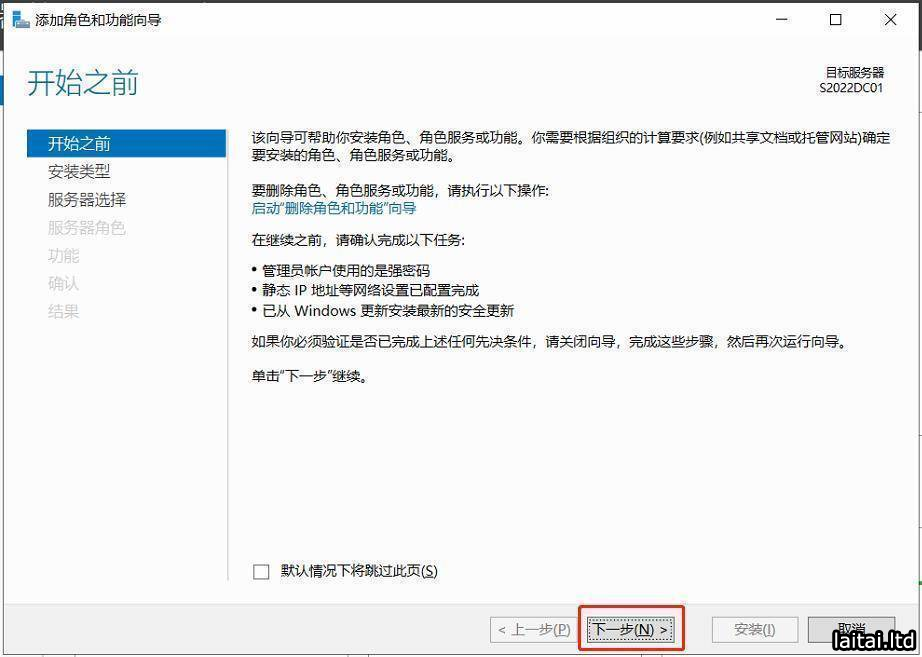The width and height of the screenshot is (922, 657).
Task: Select the 结果 step in the sidebar
Action: [x=63, y=311]
